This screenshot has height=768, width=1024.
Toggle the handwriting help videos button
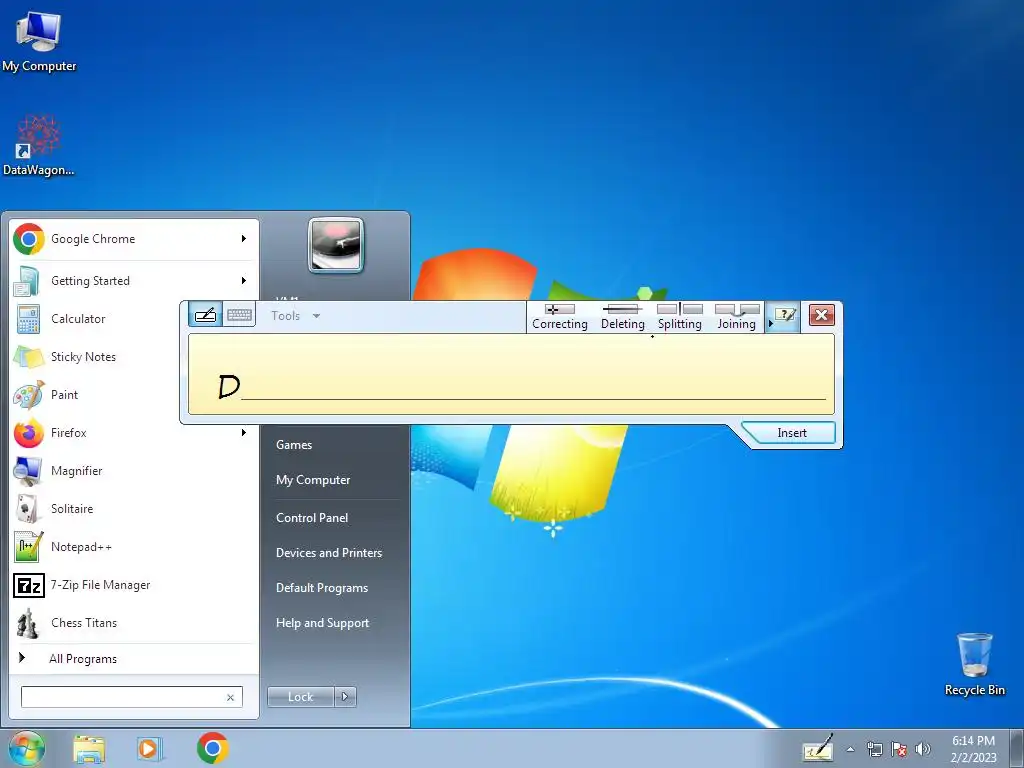pyautogui.click(x=783, y=316)
